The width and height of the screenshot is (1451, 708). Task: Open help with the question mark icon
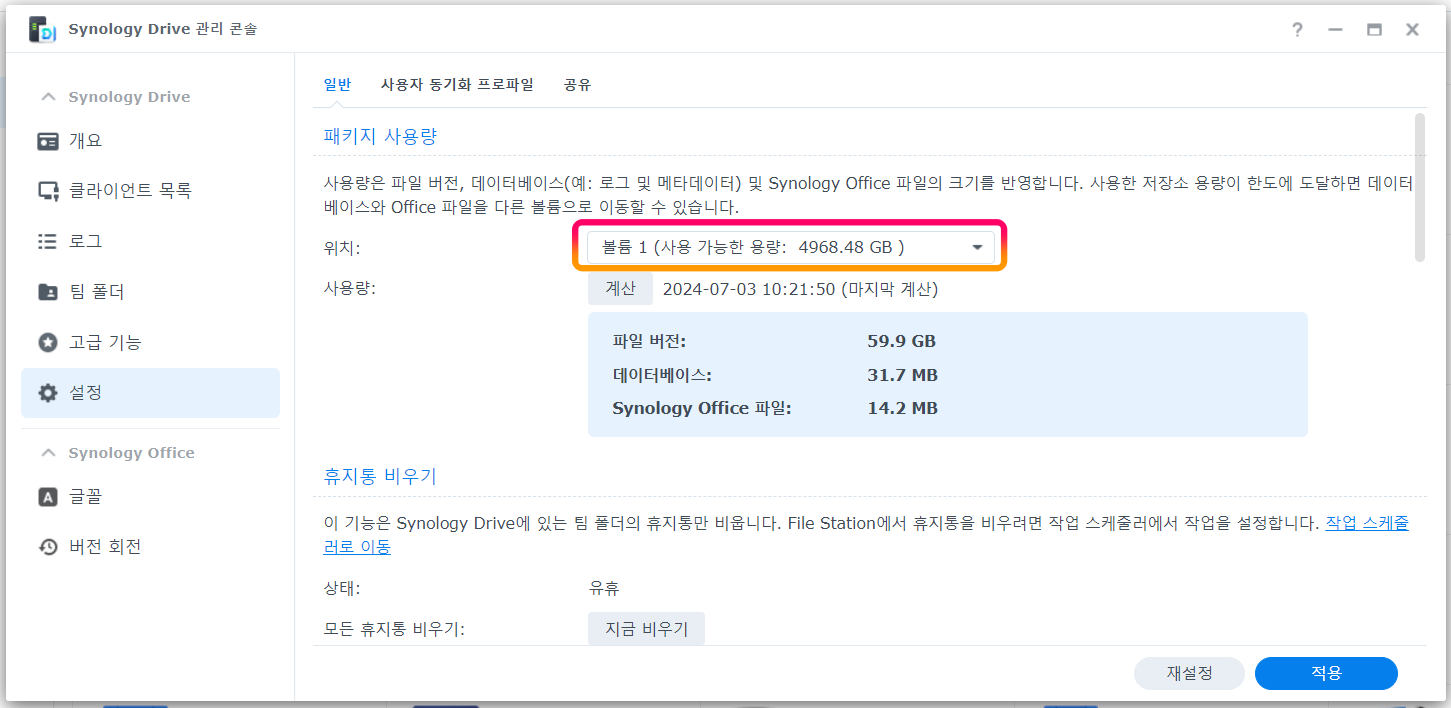[x=1297, y=30]
